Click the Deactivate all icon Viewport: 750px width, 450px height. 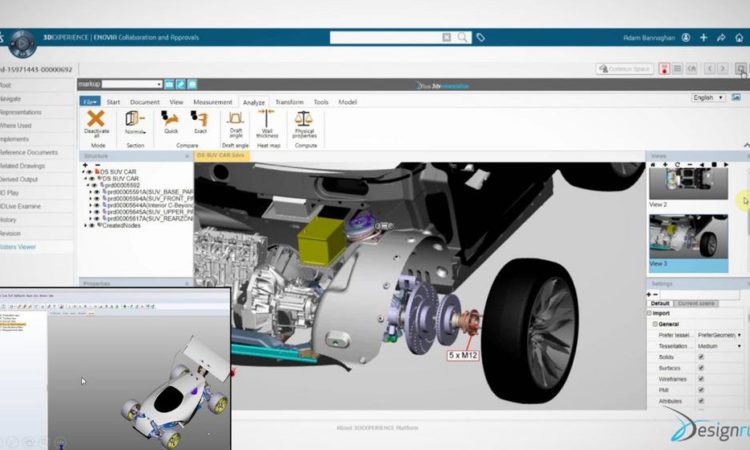coord(96,119)
